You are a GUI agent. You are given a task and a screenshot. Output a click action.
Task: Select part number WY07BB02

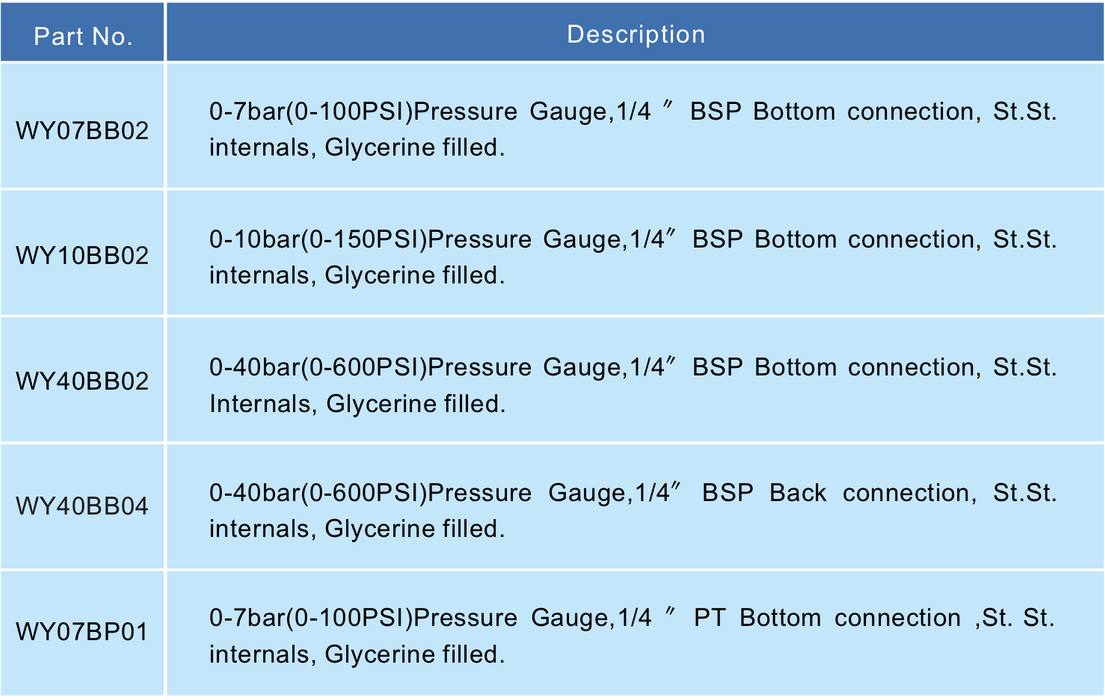click(82, 129)
